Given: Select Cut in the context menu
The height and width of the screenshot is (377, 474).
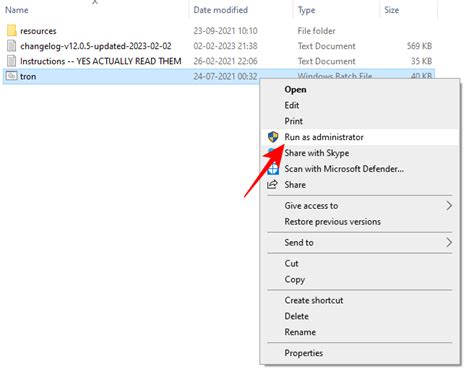Looking at the screenshot, I should pyautogui.click(x=291, y=264).
